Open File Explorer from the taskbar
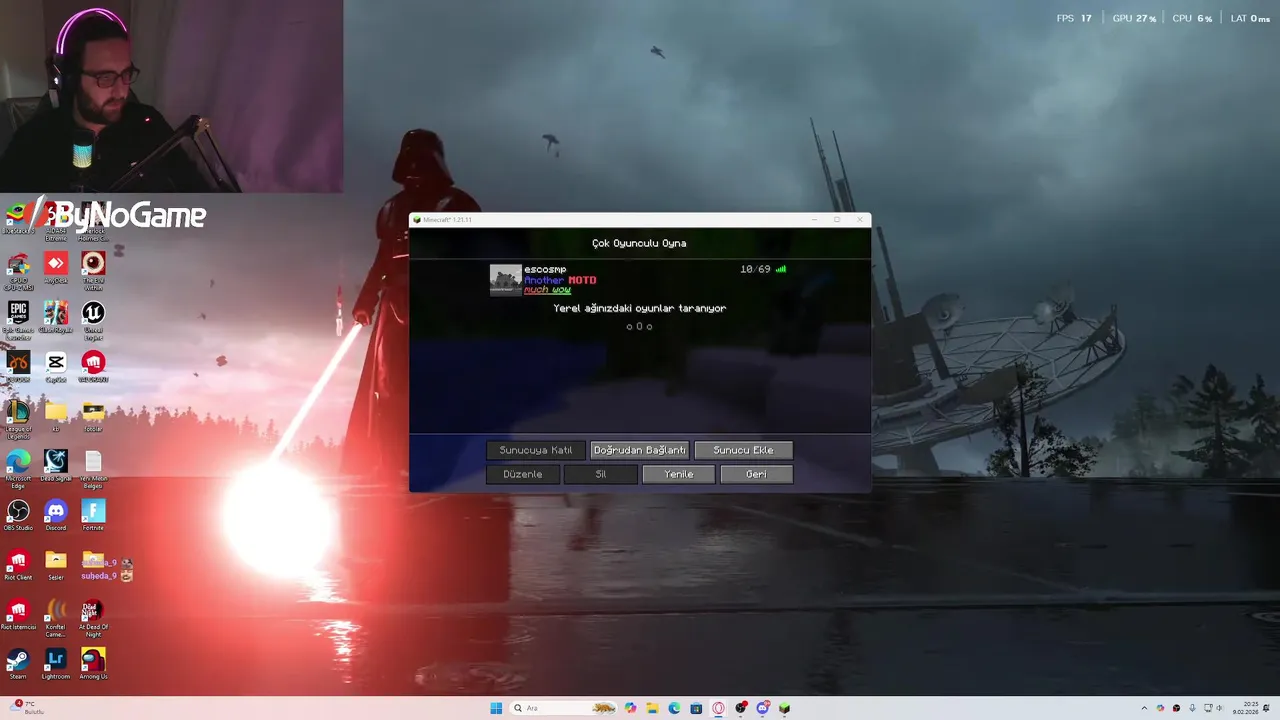 click(x=652, y=708)
